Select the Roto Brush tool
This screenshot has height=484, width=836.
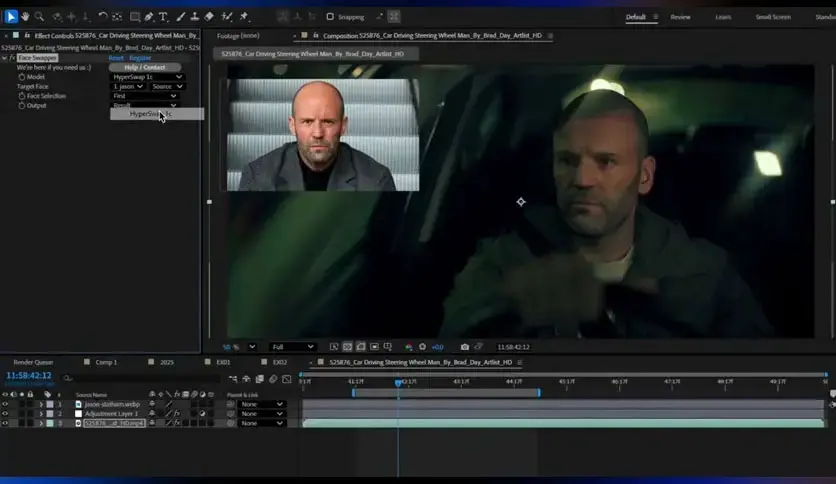pos(227,17)
